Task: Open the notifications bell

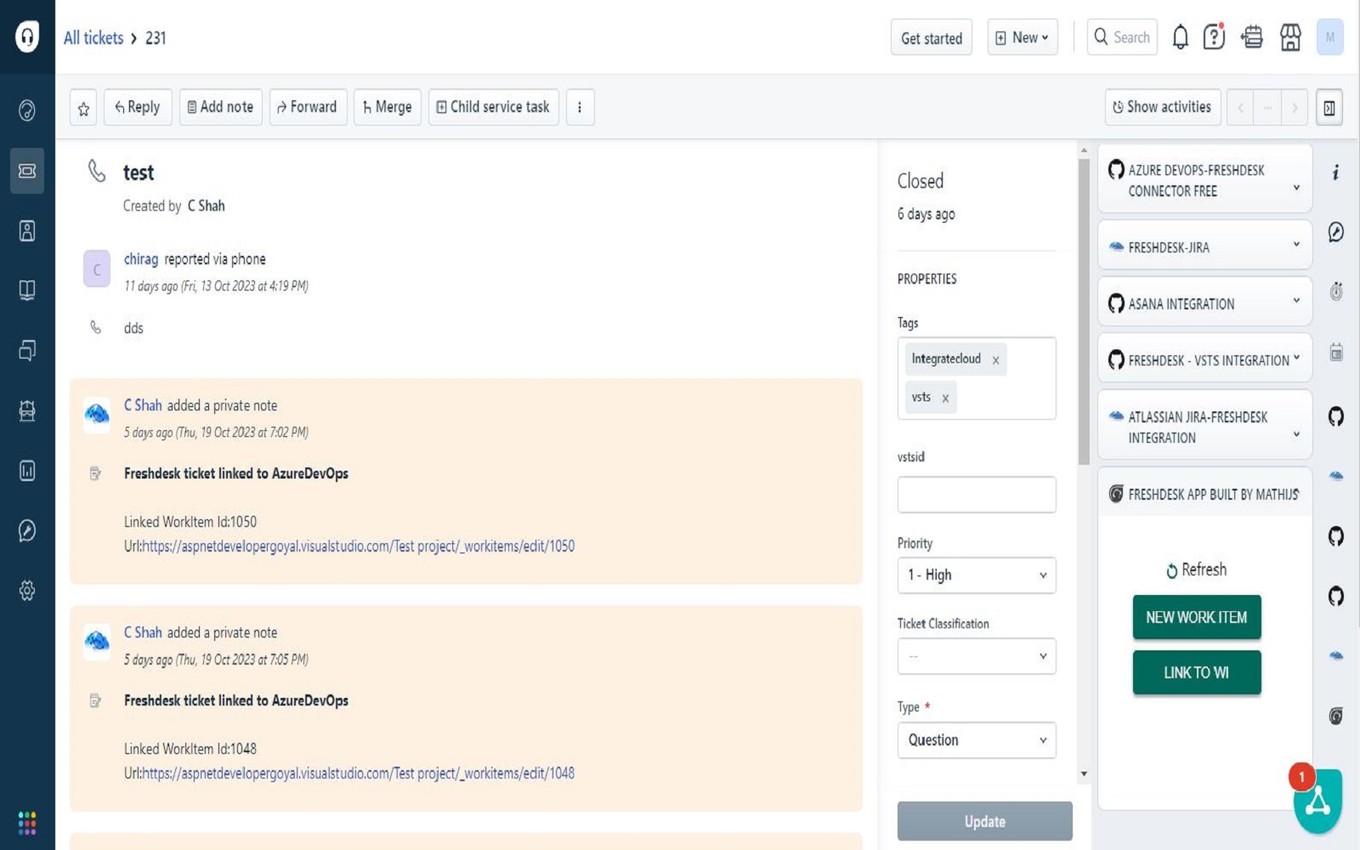Action: [1180, 38]
